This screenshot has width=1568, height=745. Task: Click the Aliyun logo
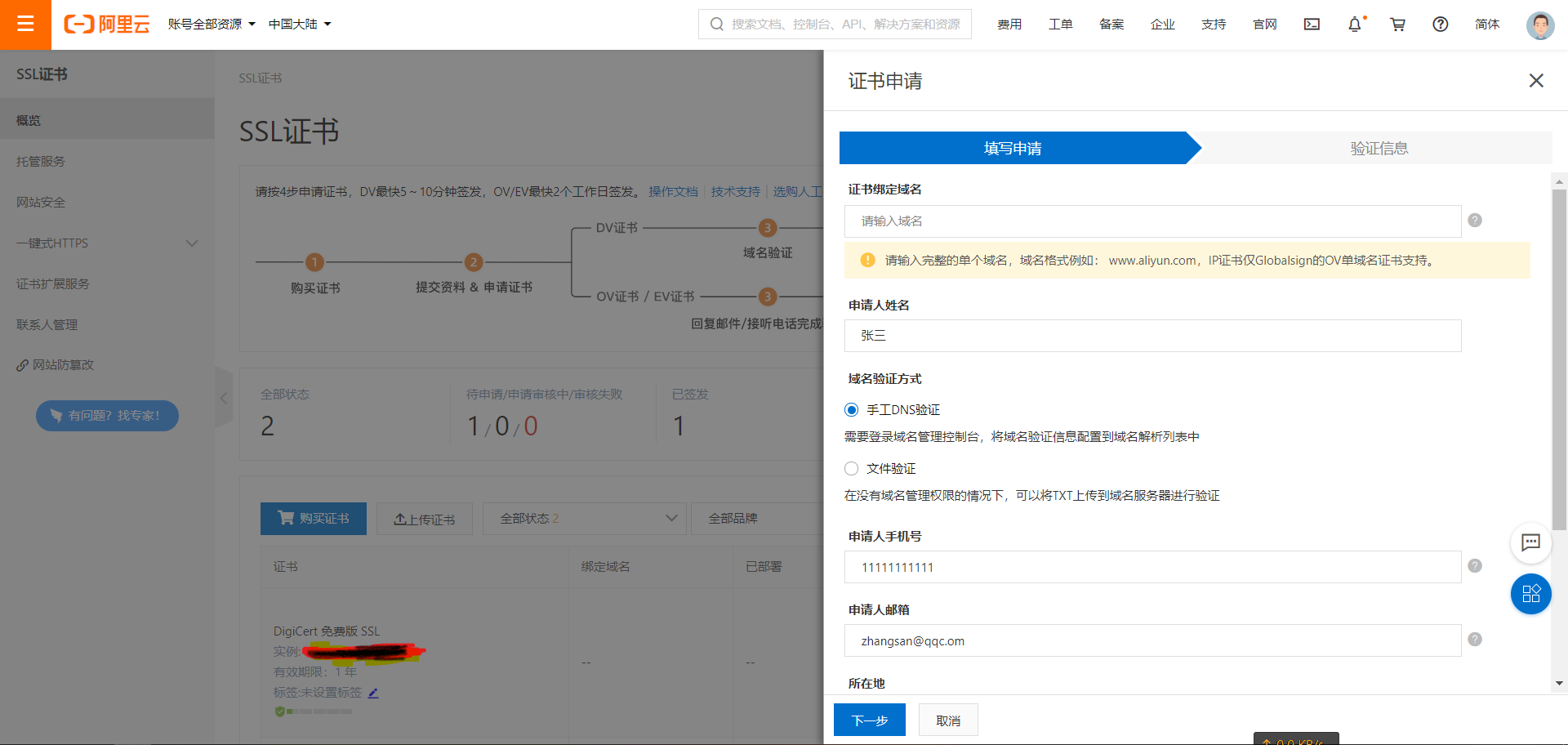tap(107, 25)
